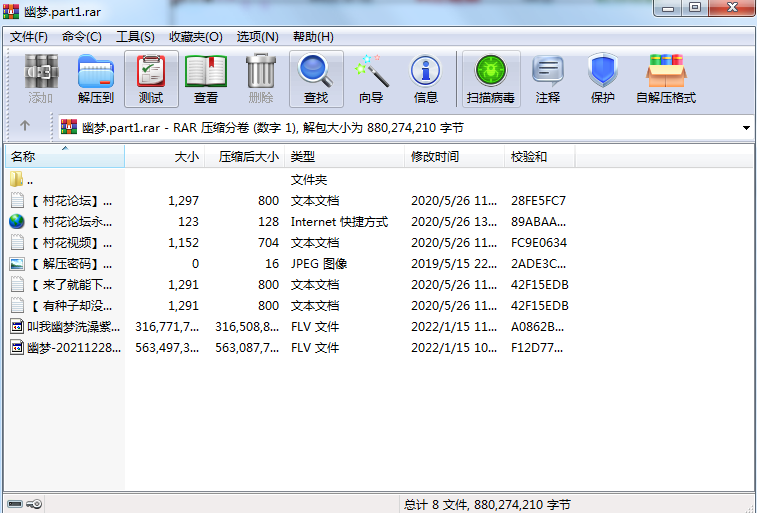Run the Test (测试) archive tool
This screenshot has height=513, width=757.
click(151, 79)
